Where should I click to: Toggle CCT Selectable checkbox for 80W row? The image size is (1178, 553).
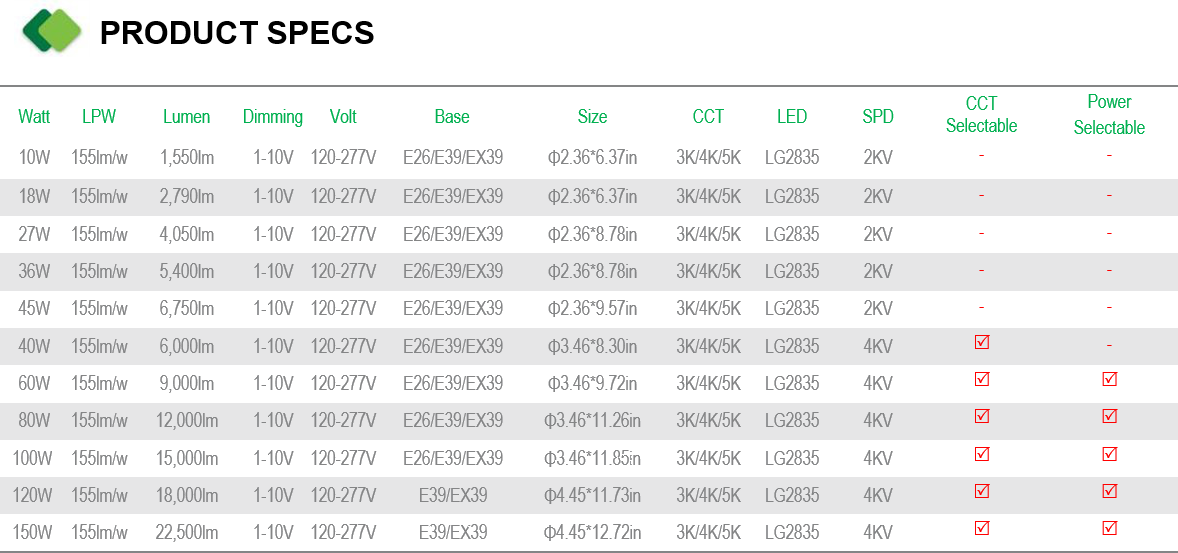pos(981,416)
